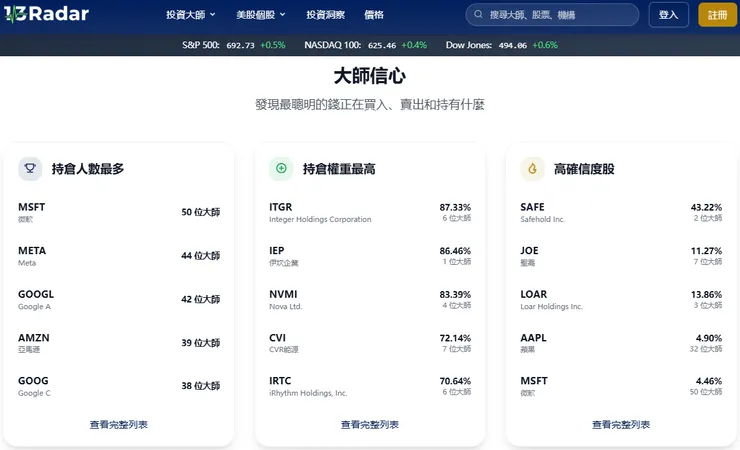
Task: Click the 43.22% value for SAFE
Action: point(706,207)
